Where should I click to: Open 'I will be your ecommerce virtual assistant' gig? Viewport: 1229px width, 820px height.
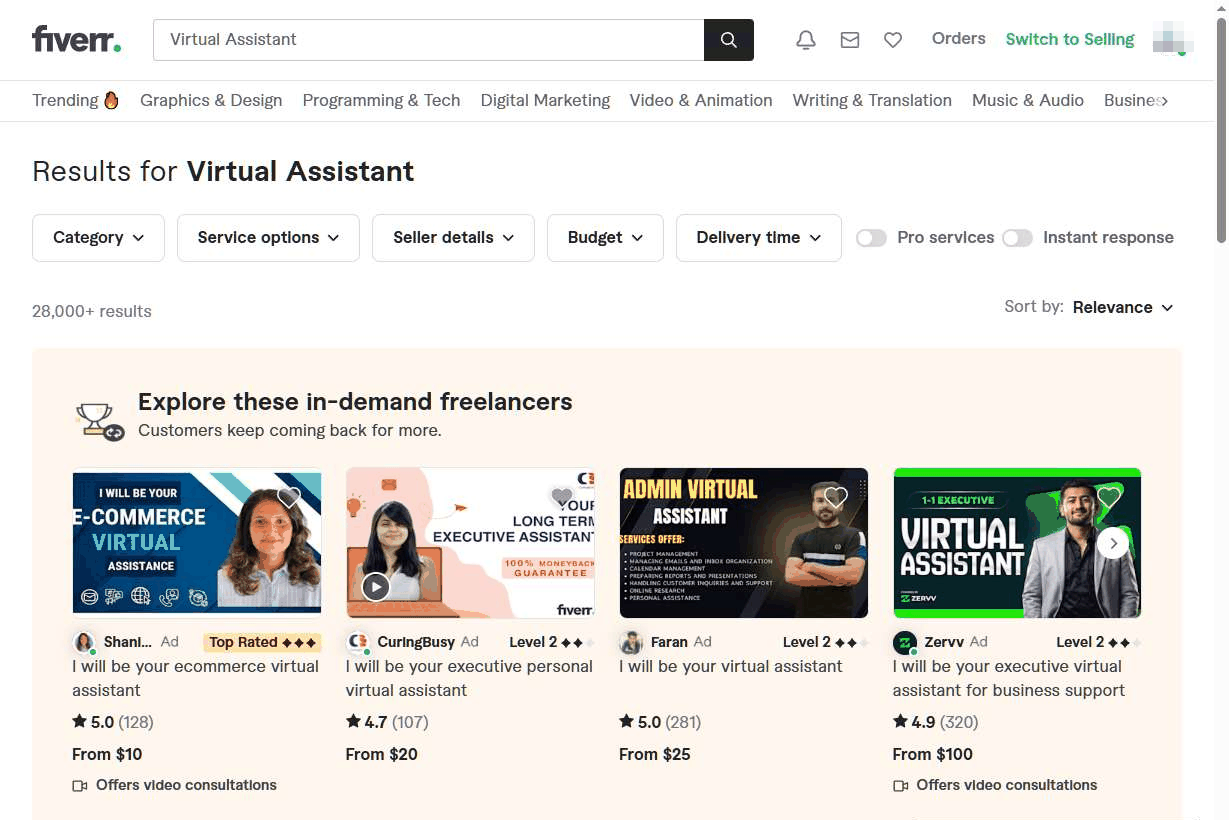pos(196,678)
